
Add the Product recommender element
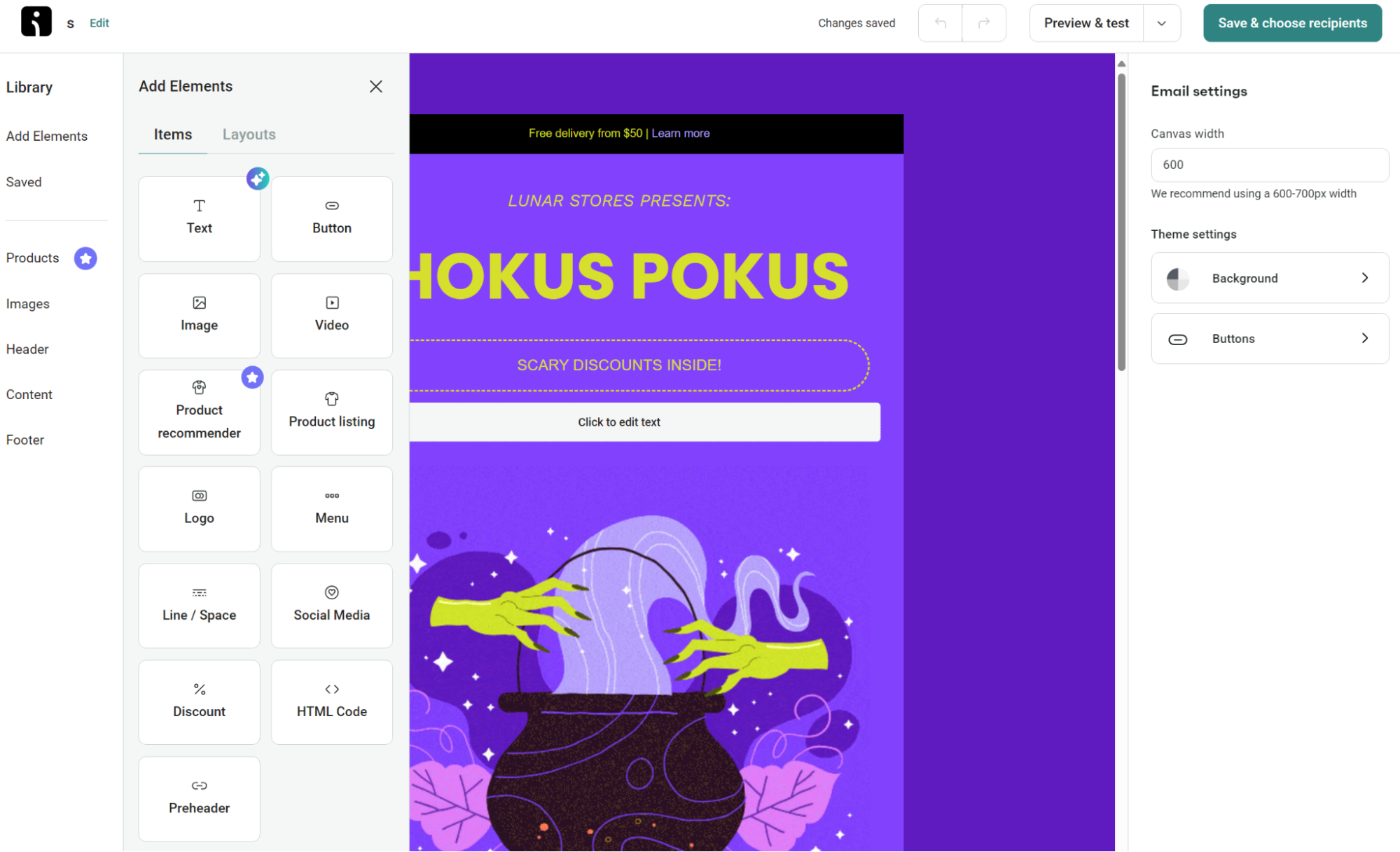(199, 412)
